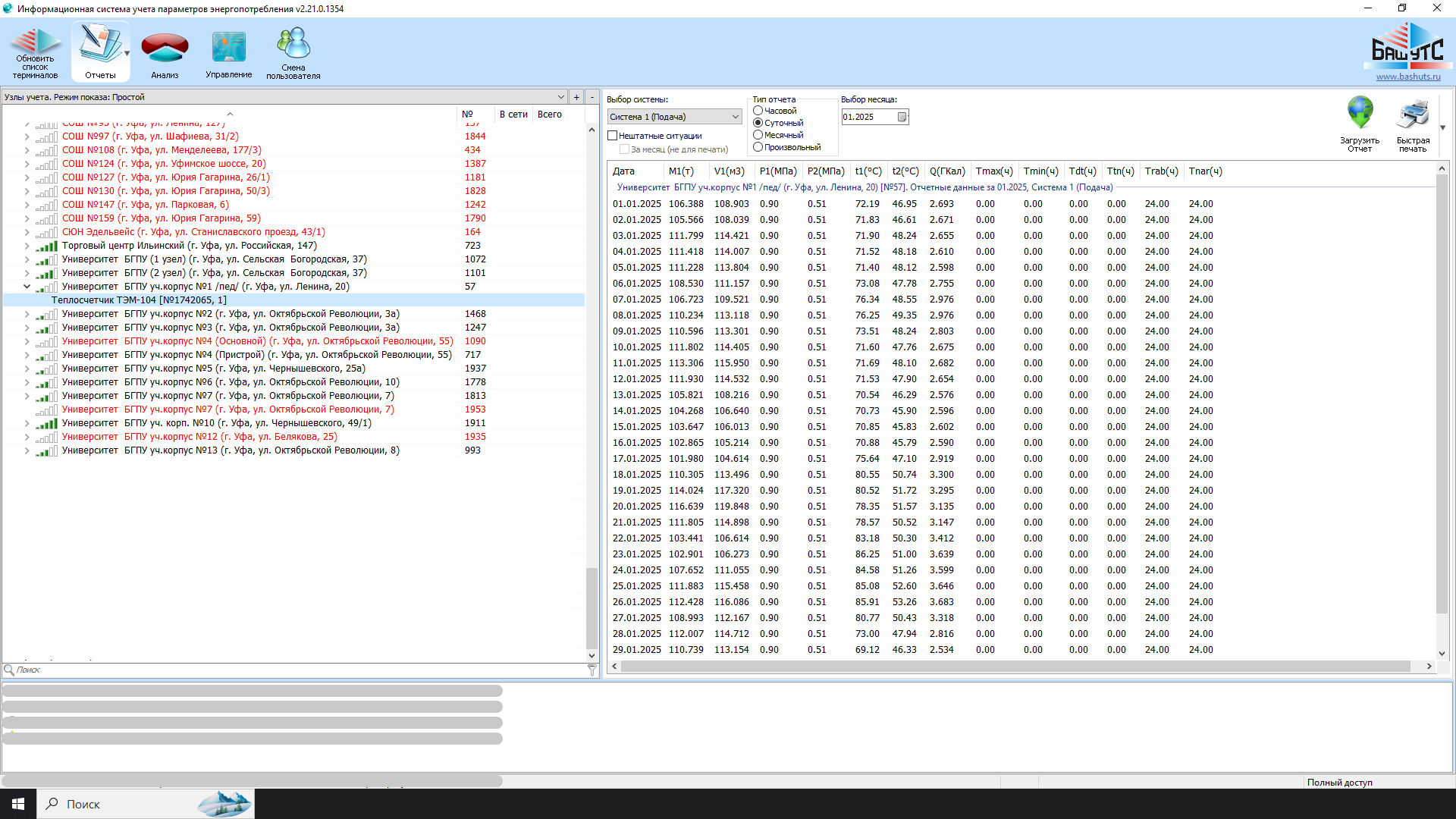Open the Система 1 (Подача) dropdown

(x=735, y=117)
